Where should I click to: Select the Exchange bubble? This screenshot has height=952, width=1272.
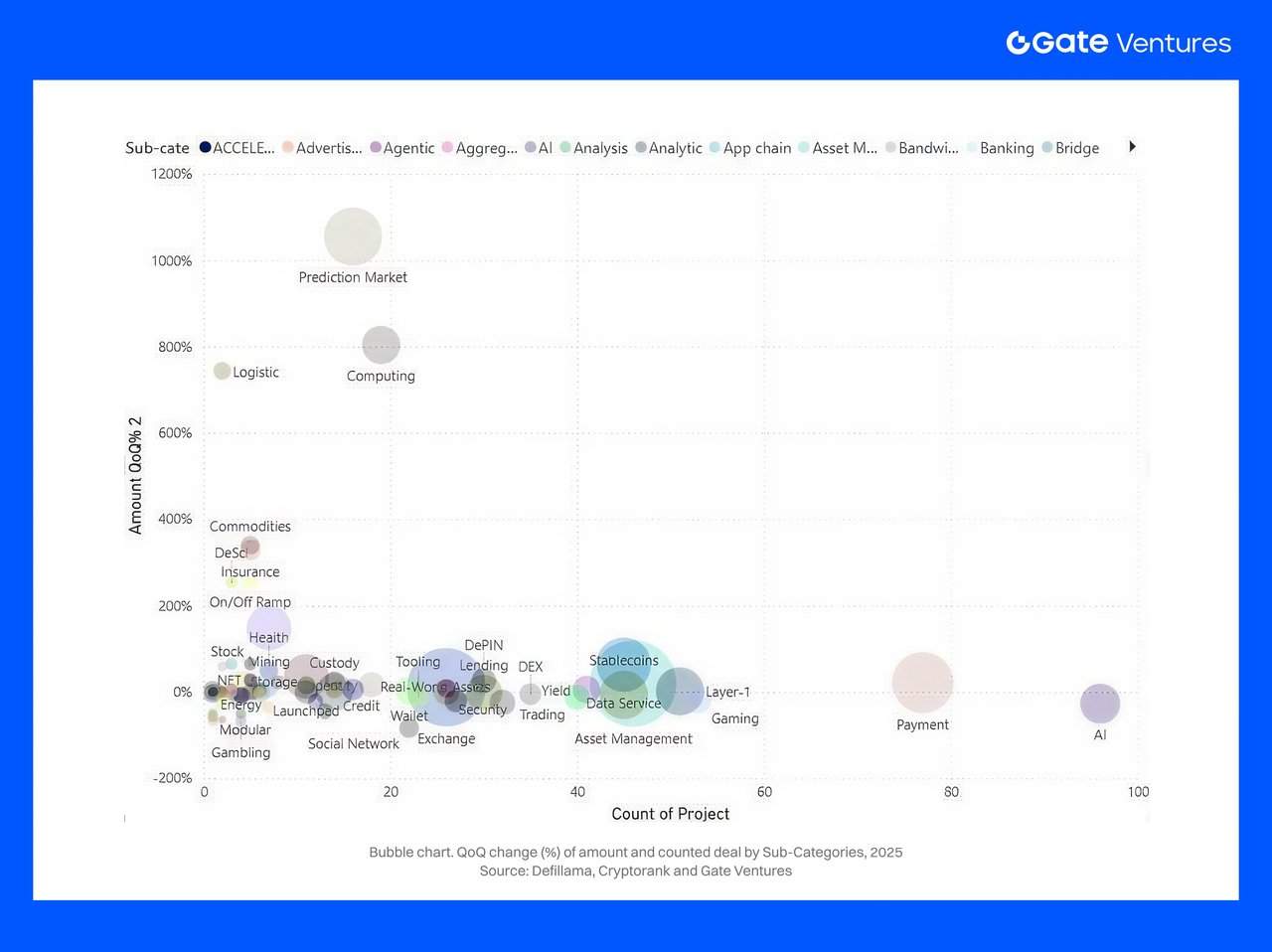408,728
